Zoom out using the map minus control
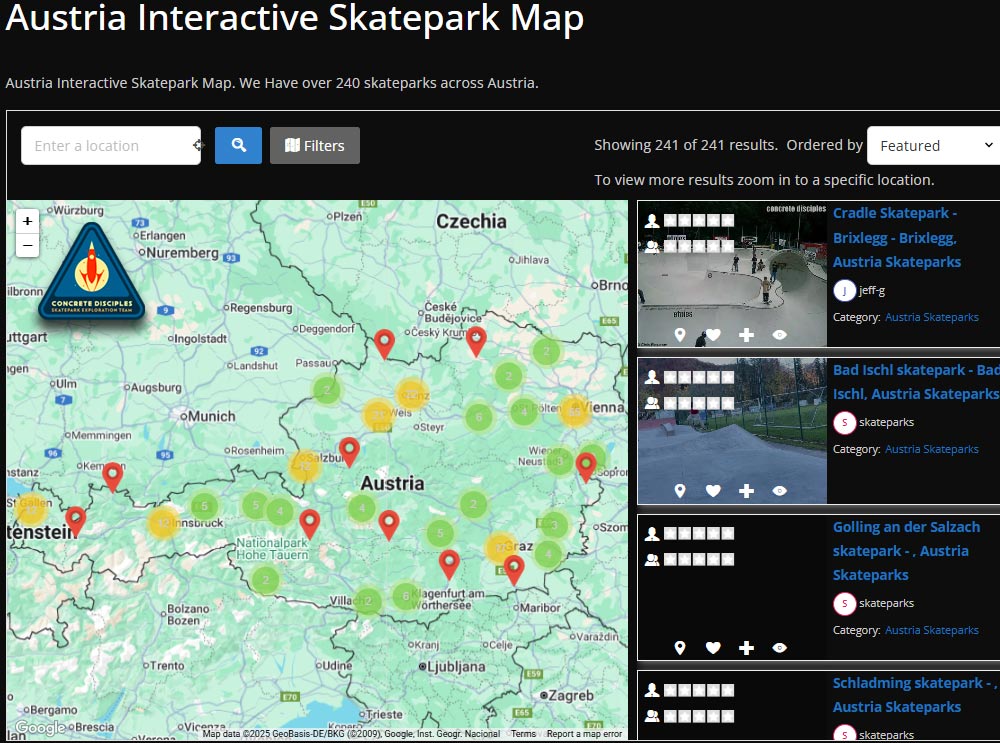Screen dimensions: 1000x743 pos(27,245)
